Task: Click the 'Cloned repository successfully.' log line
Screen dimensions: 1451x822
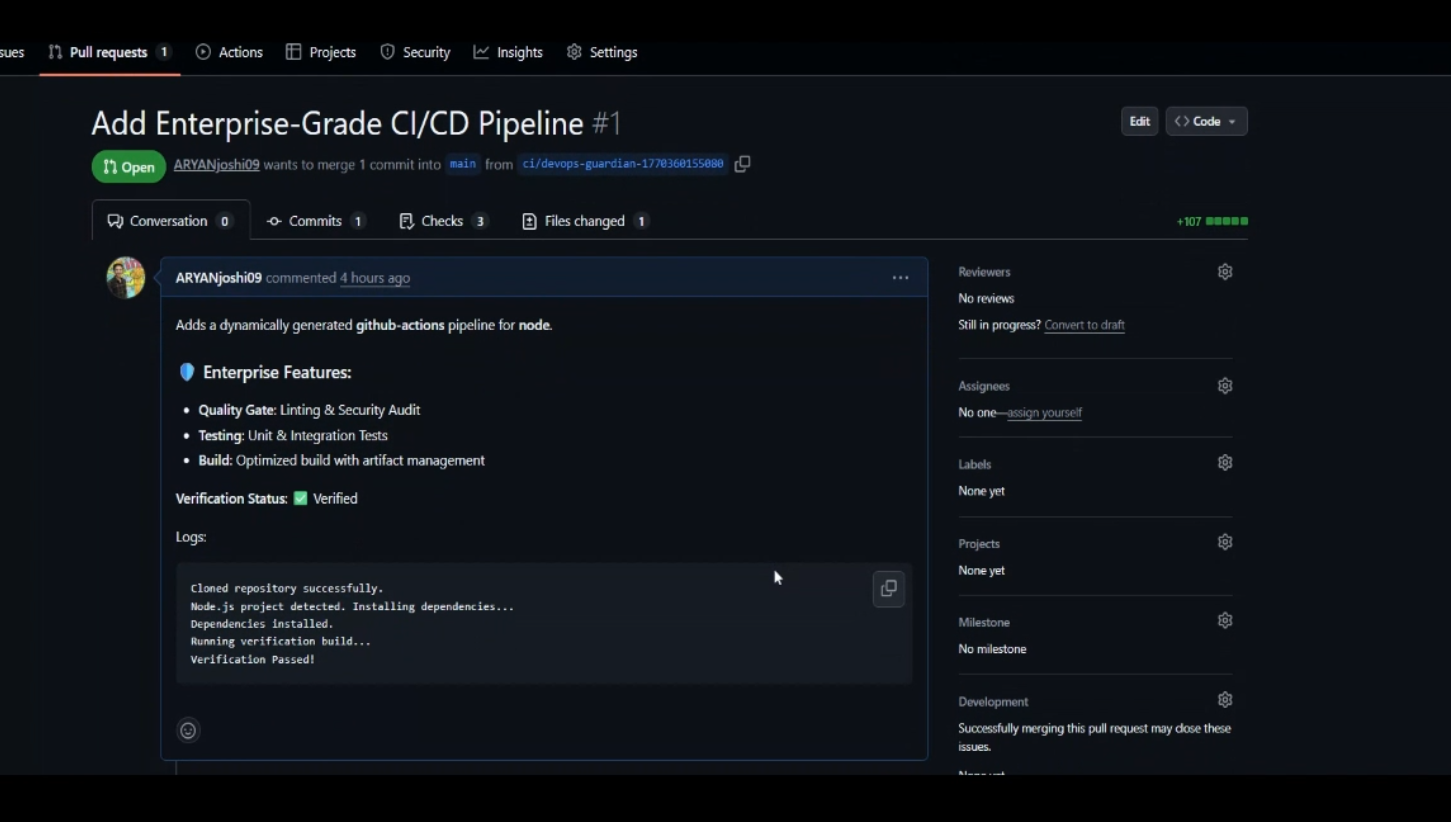Action: (287, 589)
